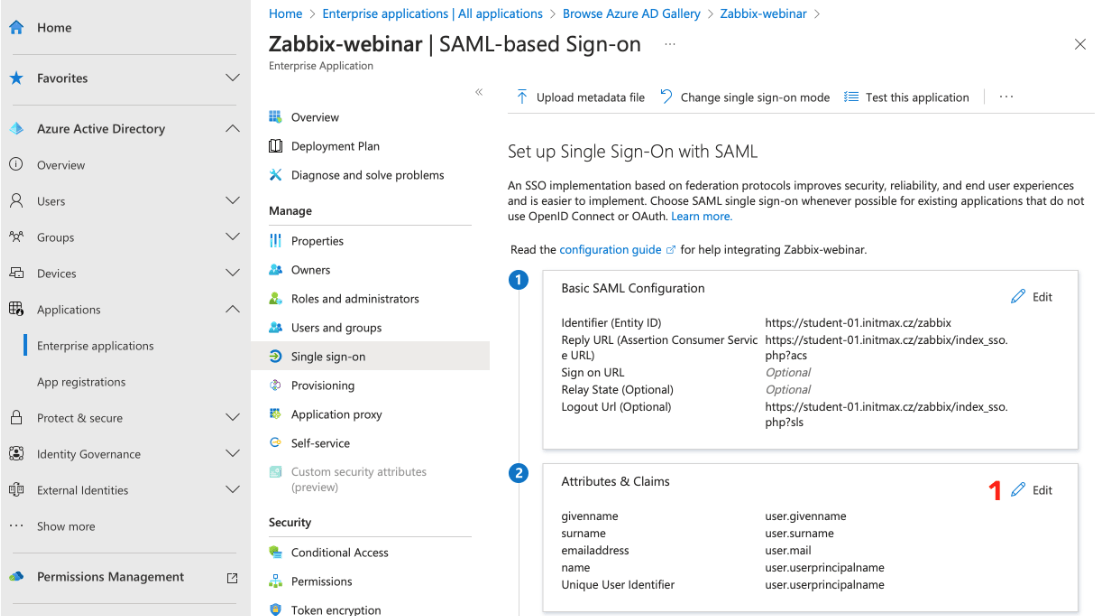Expand the Identity Governance section
This screenshot has height=616, width=1108.
point(232,454)
